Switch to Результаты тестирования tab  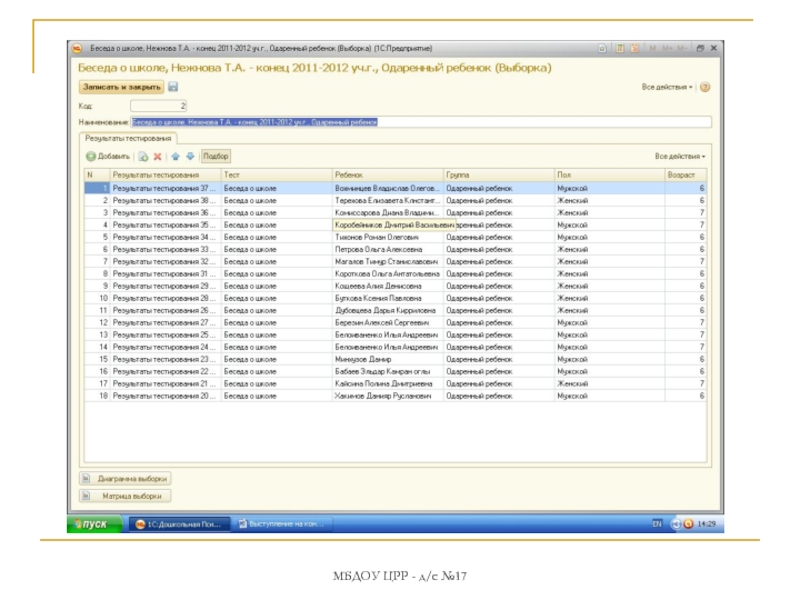tap(128, 139)
